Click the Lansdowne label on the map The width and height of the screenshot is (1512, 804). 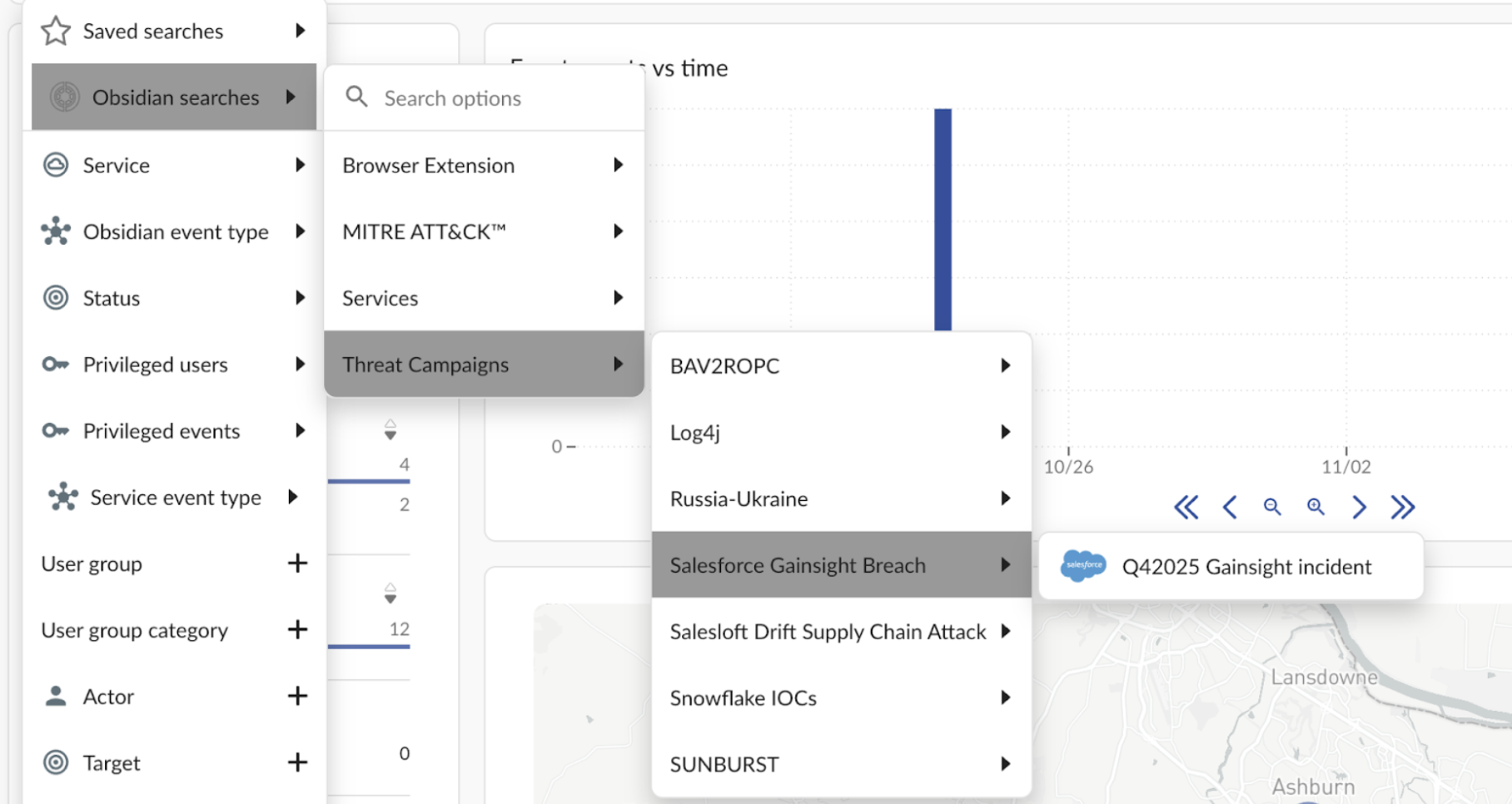click(1324, 677)
